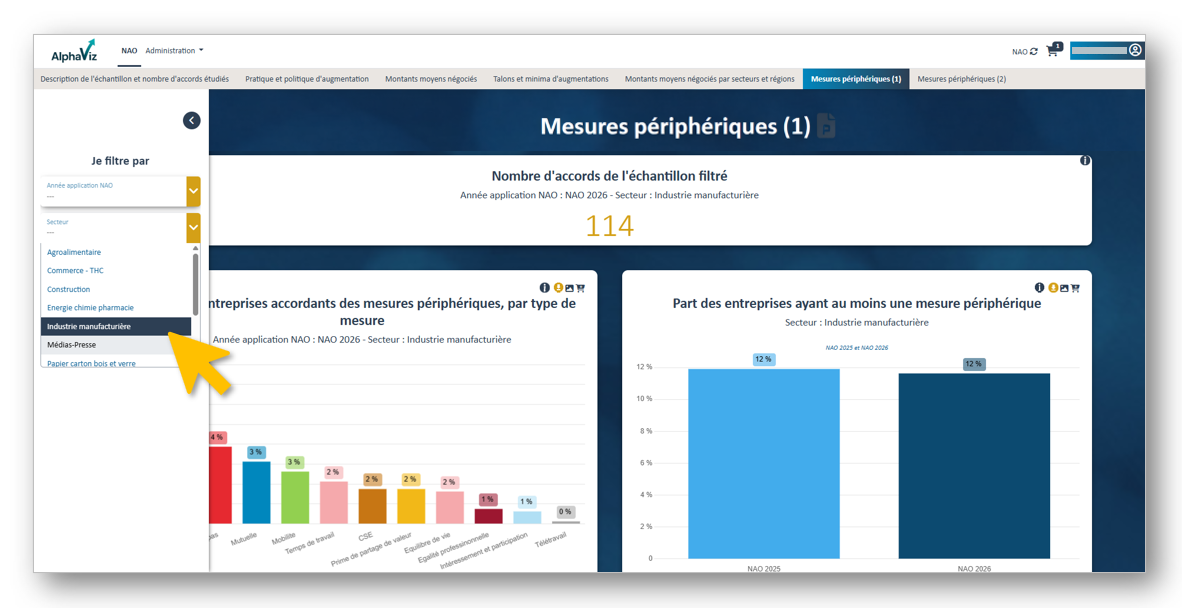Click info icon on the right bar chart
This screenshot has height=608, width=1182.
pos(1039,288)
